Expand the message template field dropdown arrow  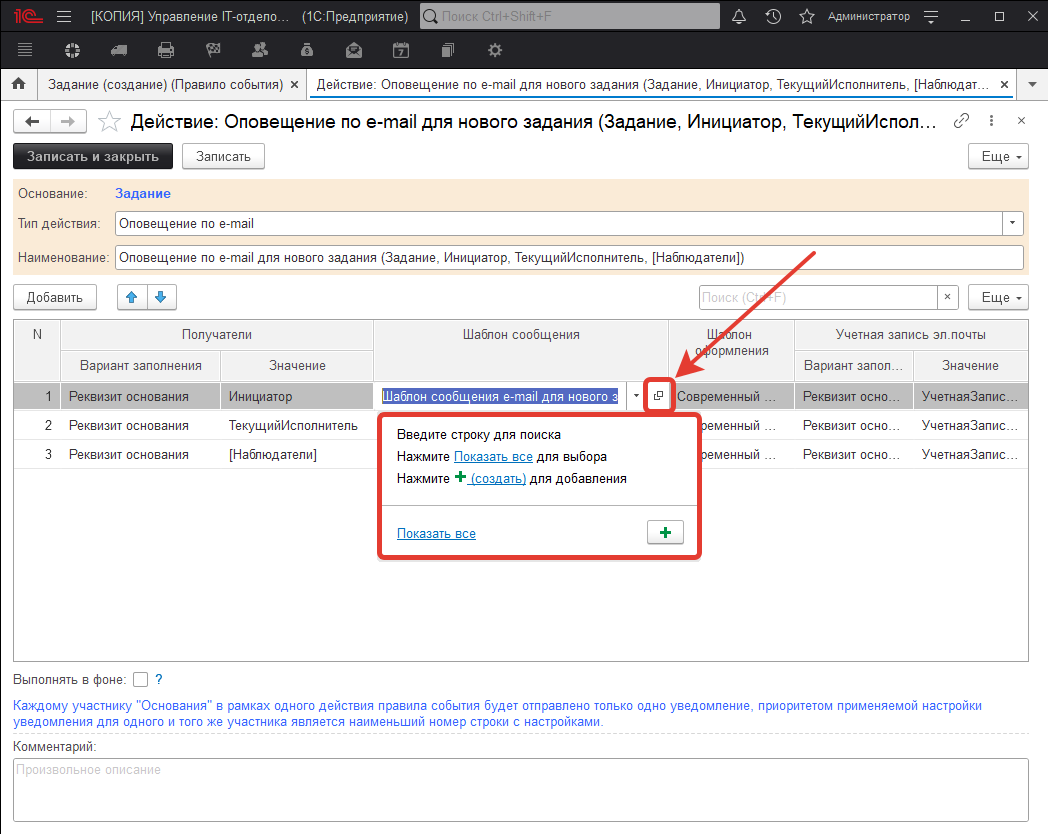pos(636,396)
